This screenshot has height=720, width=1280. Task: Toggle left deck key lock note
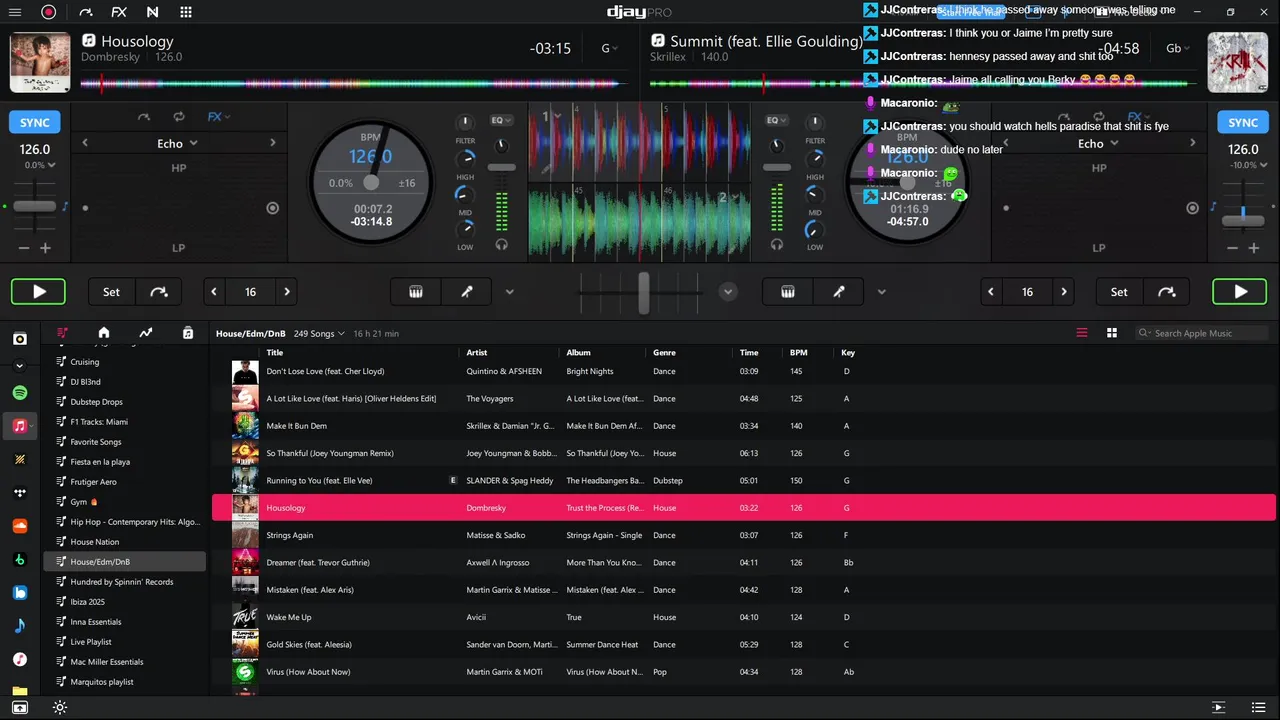click(x=65, y=207)
